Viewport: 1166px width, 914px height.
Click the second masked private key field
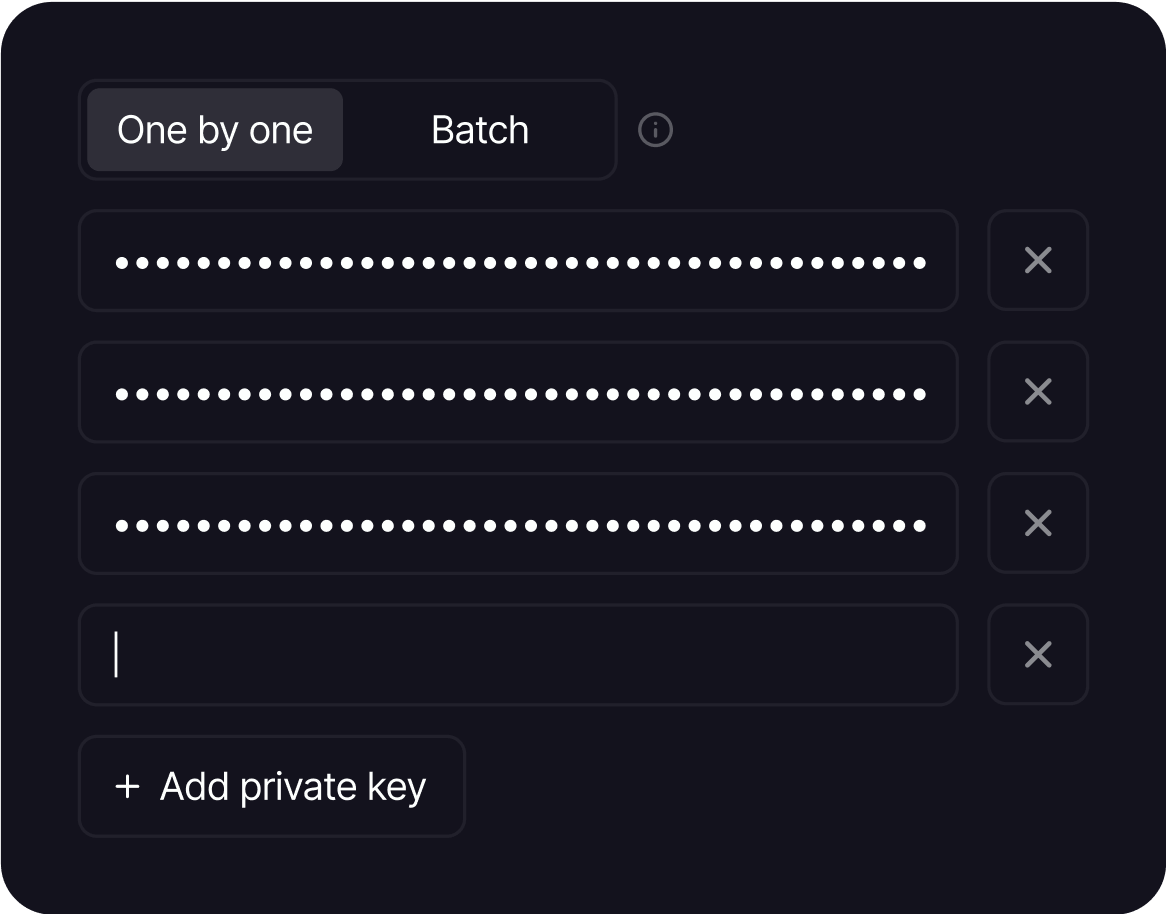[518, 392]
